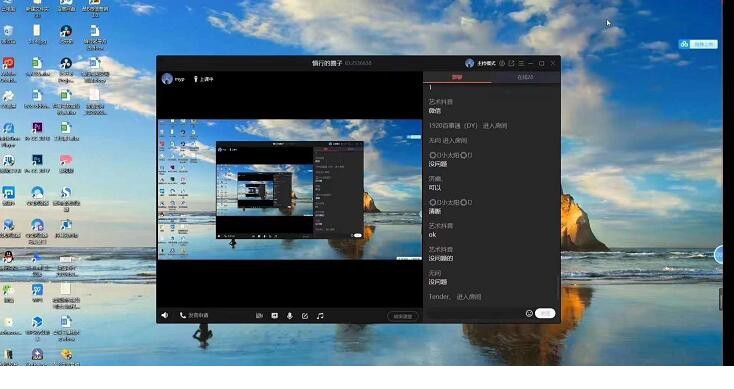The width and height of the screenshot is (734, 389).
Task: Click the pop-out share icon in the title bar
Action: 511,63
